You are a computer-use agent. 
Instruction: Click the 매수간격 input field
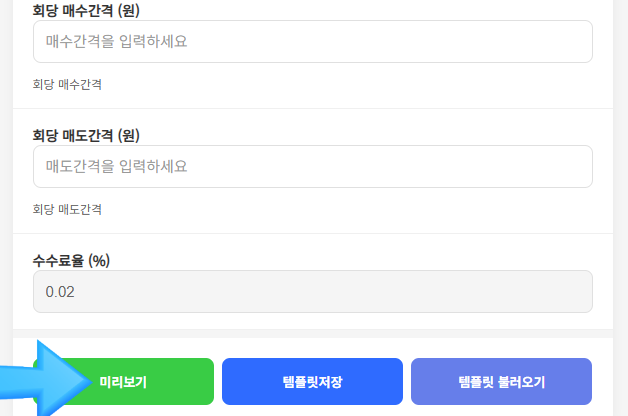[312, 42]
